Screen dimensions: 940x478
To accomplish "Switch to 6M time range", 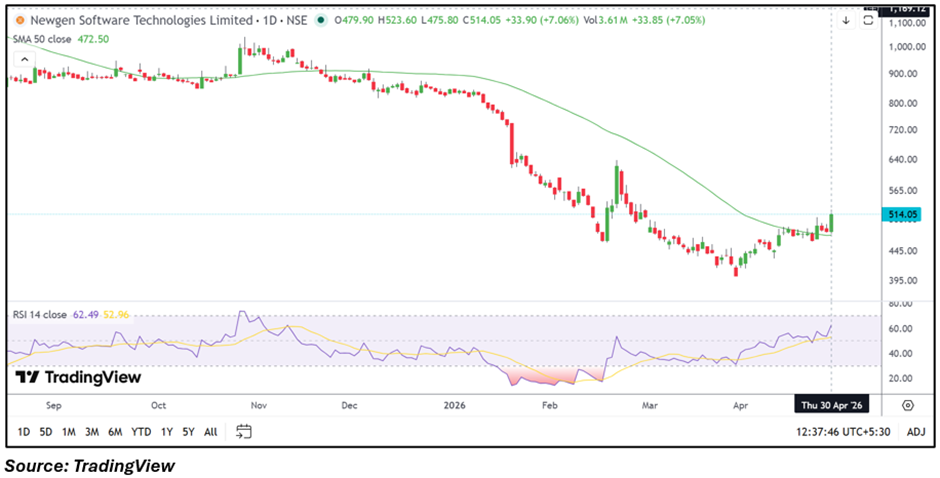I will coord(115,432).
